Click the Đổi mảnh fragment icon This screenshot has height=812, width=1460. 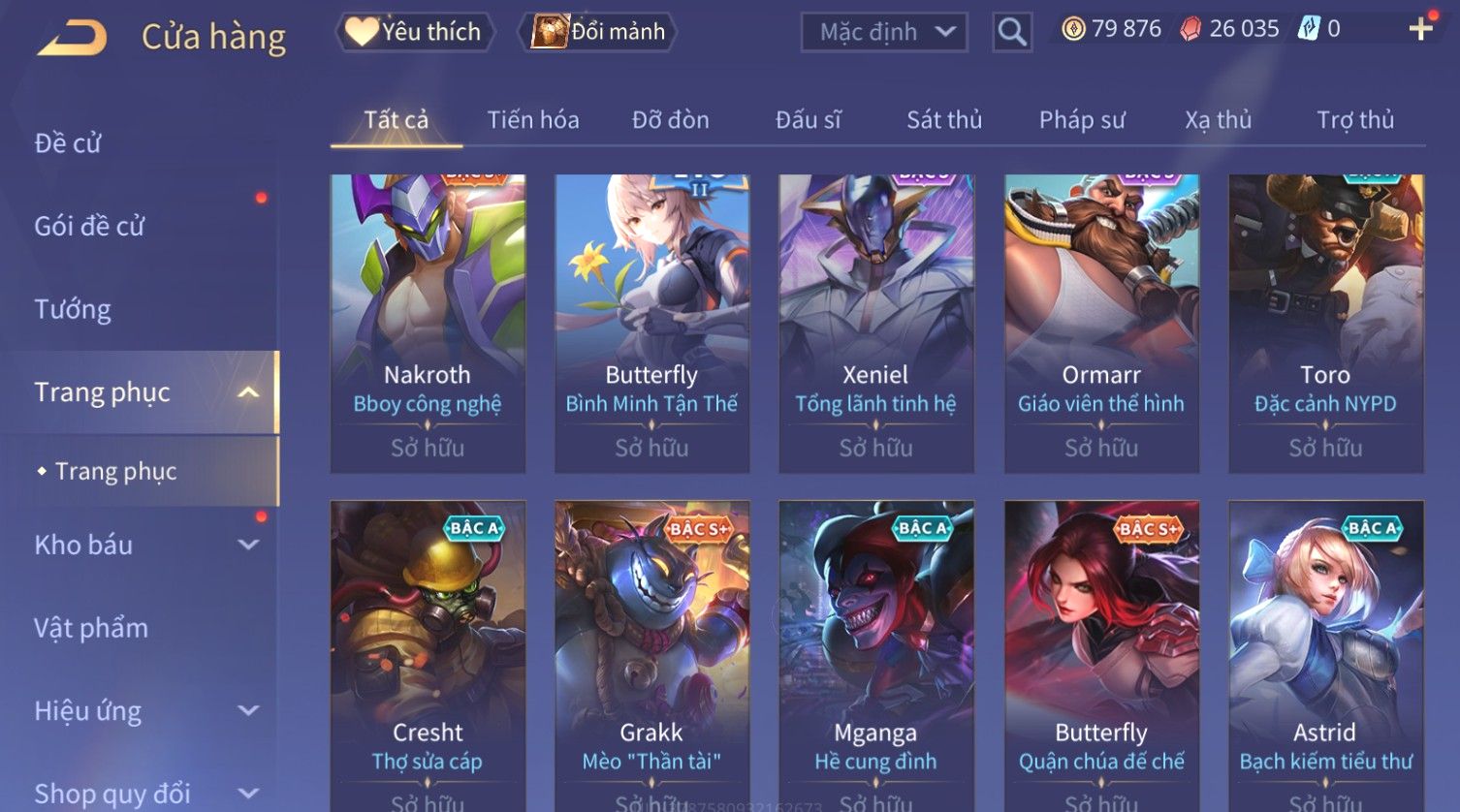(x=549, y=32)
